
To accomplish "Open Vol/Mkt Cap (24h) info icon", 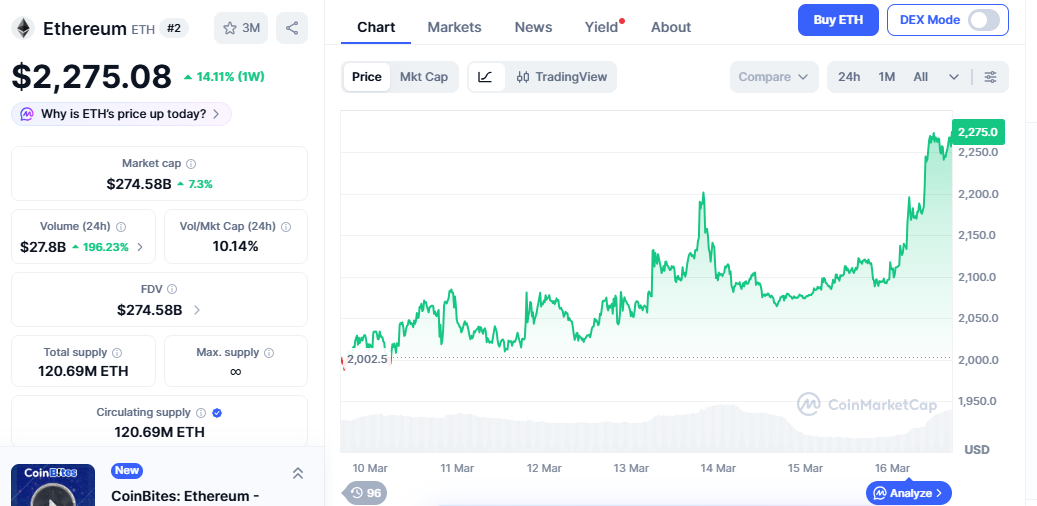I will coord(286,226).
